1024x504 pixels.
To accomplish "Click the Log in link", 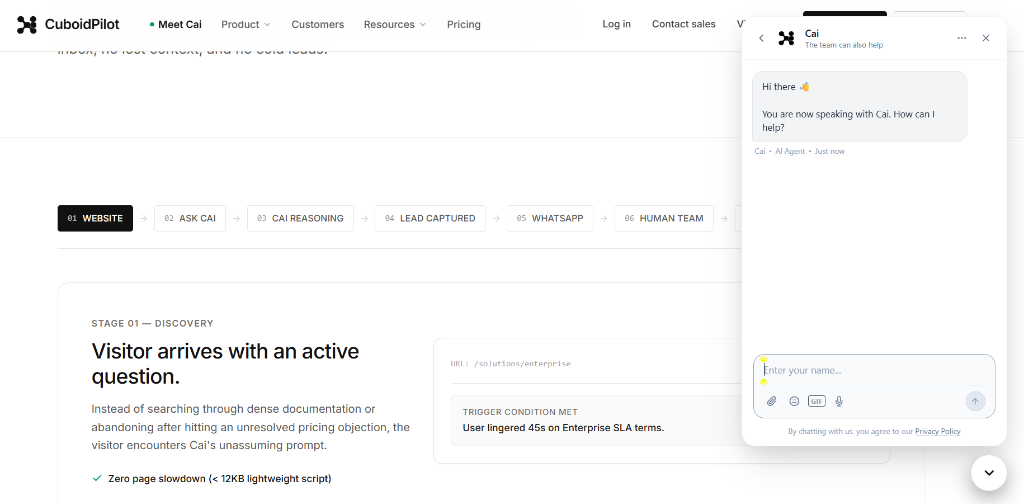I will tap(616, 24).
